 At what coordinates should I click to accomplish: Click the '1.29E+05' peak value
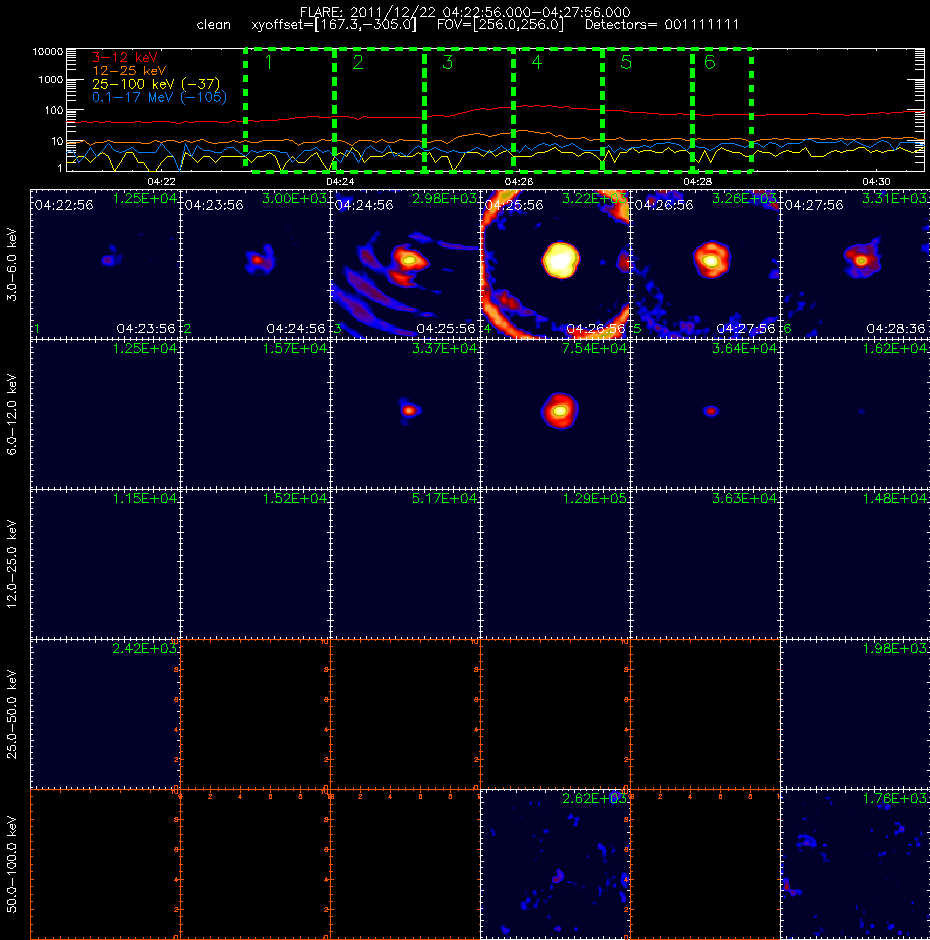click(x=594, y=498)
